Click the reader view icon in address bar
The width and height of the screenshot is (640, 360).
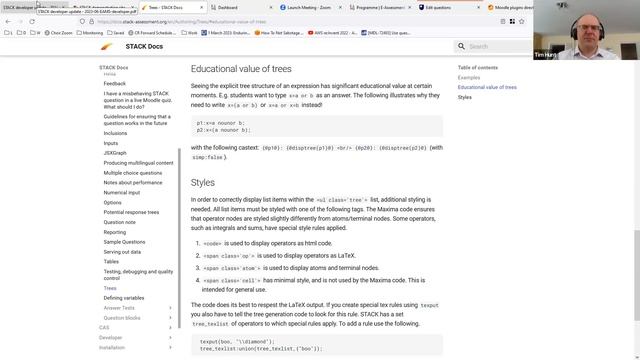(x=503, y=21)
